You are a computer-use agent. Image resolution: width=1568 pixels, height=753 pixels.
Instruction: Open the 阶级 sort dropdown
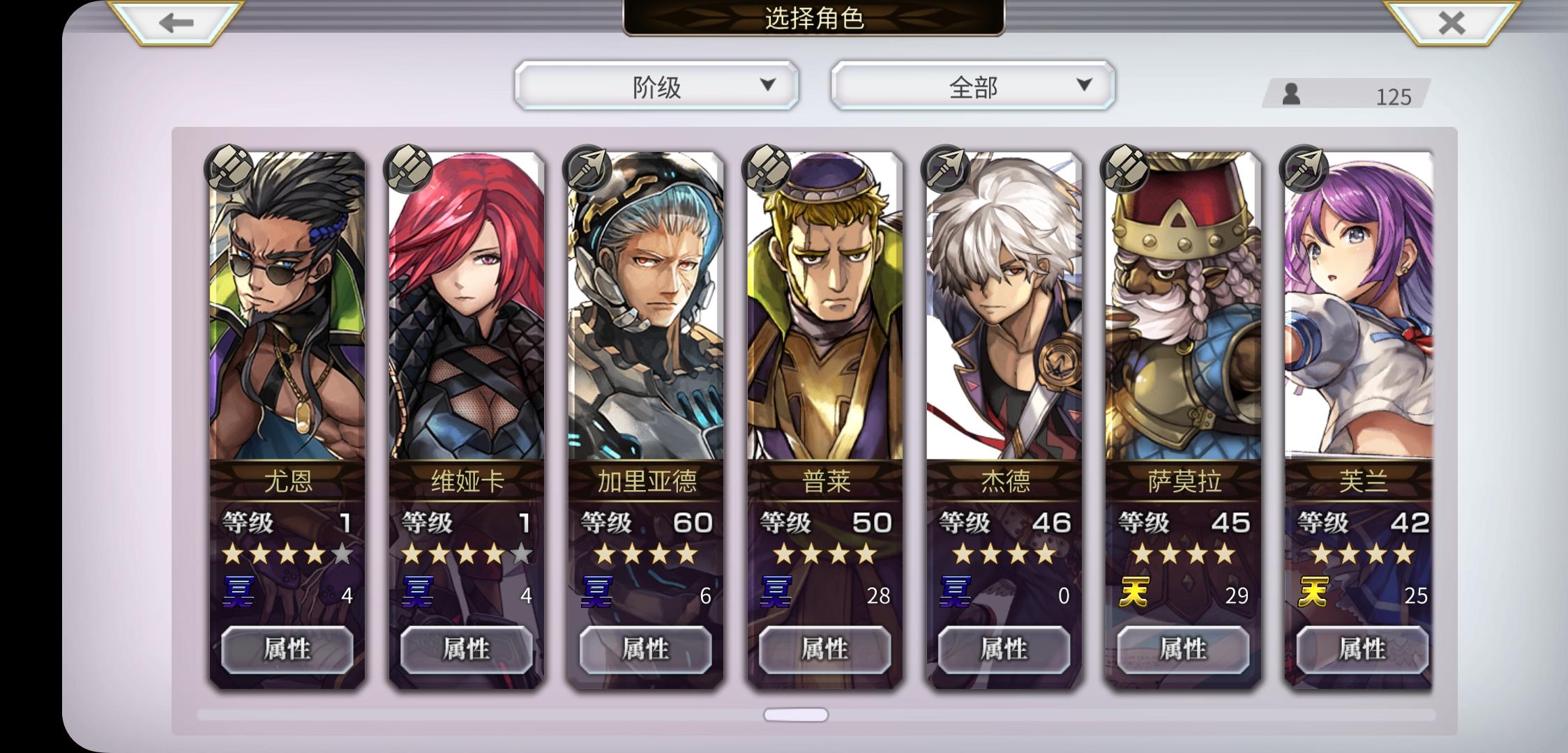pyautogui.click(x=656, y=85)
